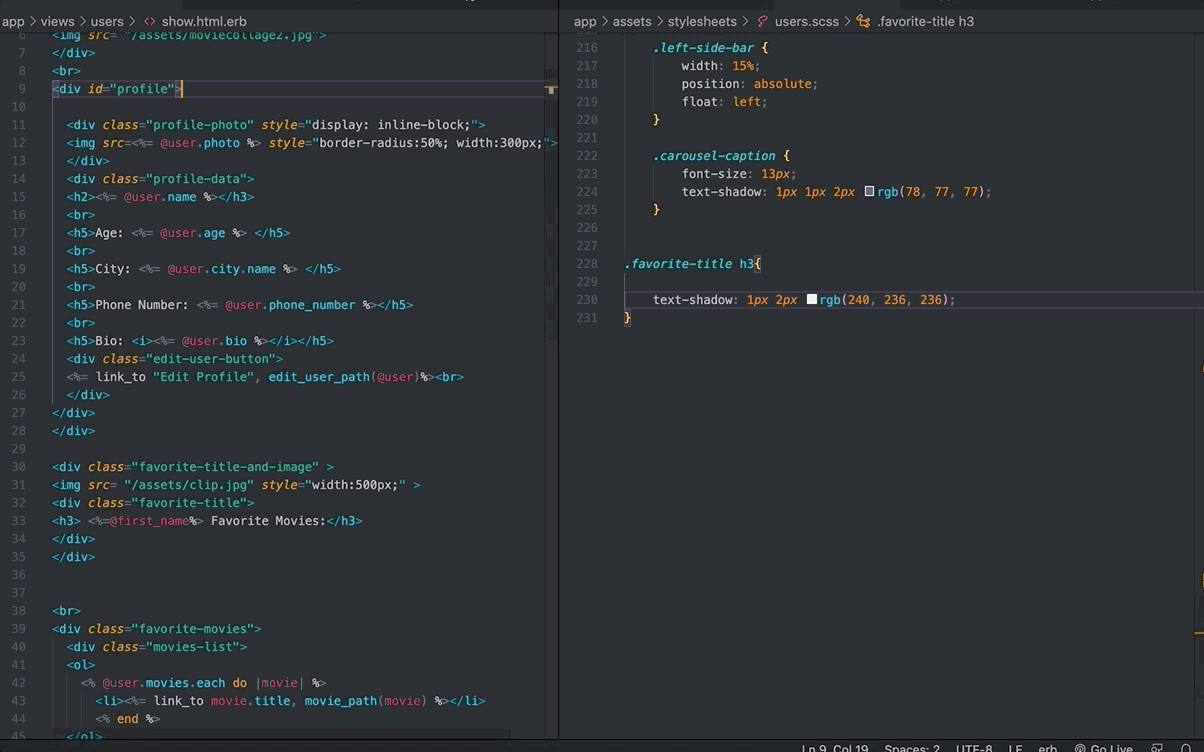Click 'Phone Number:' text on line 21

pos(142,305)
